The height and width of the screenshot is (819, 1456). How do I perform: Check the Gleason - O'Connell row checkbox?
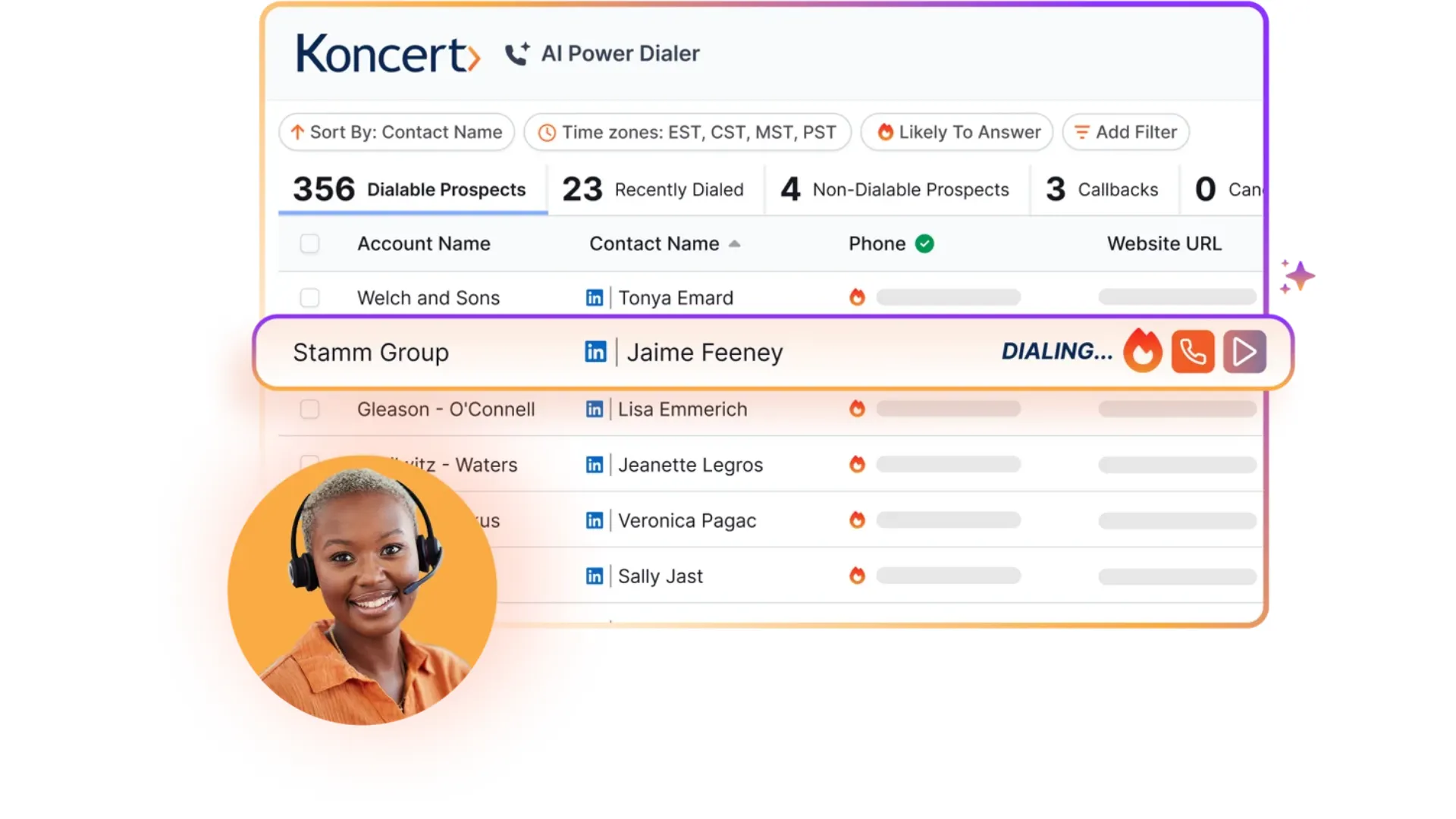coord(309,409)
